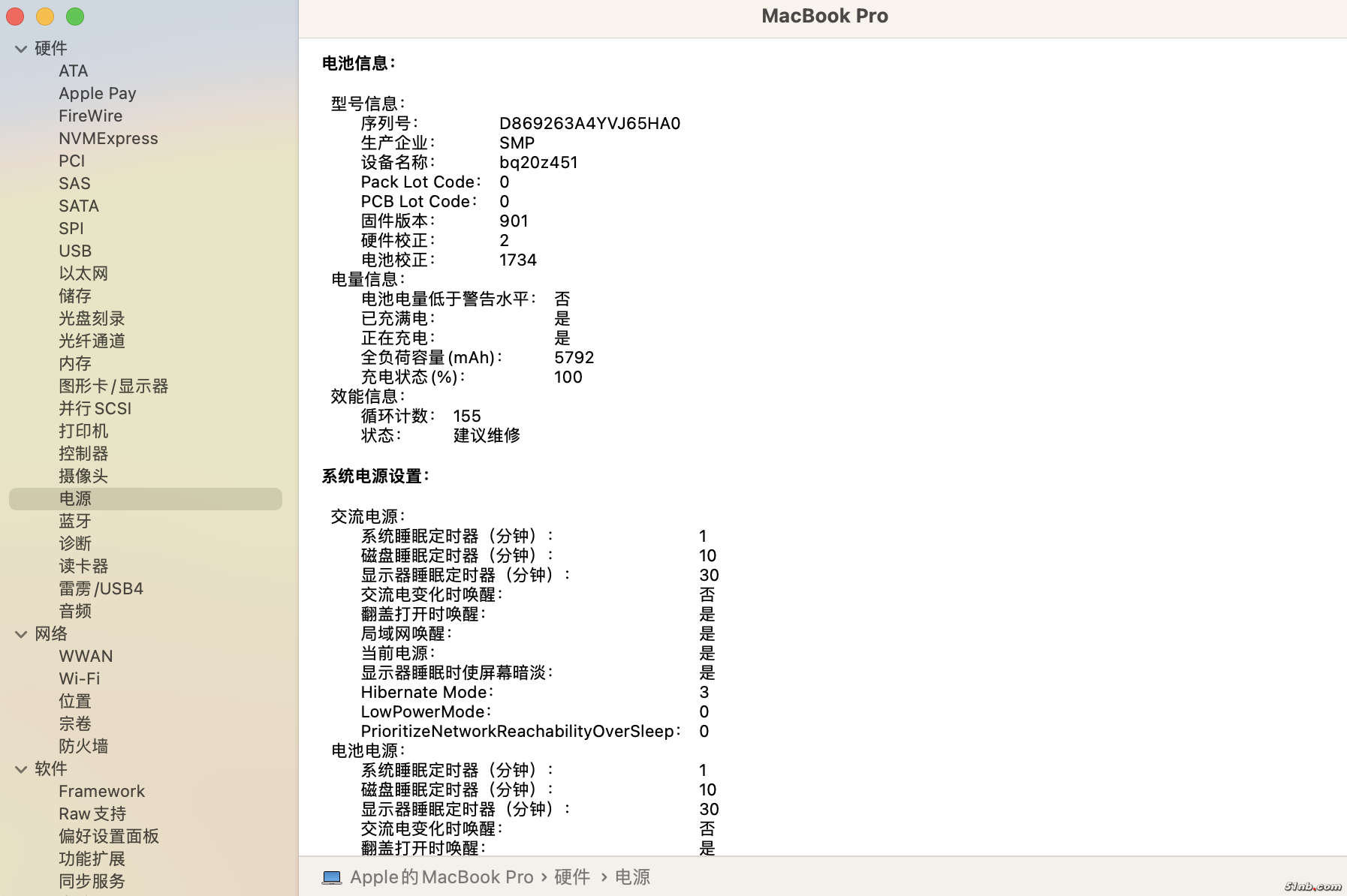Select FireWire in the sidebar
The height and width of the screenshot is (896, 1347).
[91, 116]
